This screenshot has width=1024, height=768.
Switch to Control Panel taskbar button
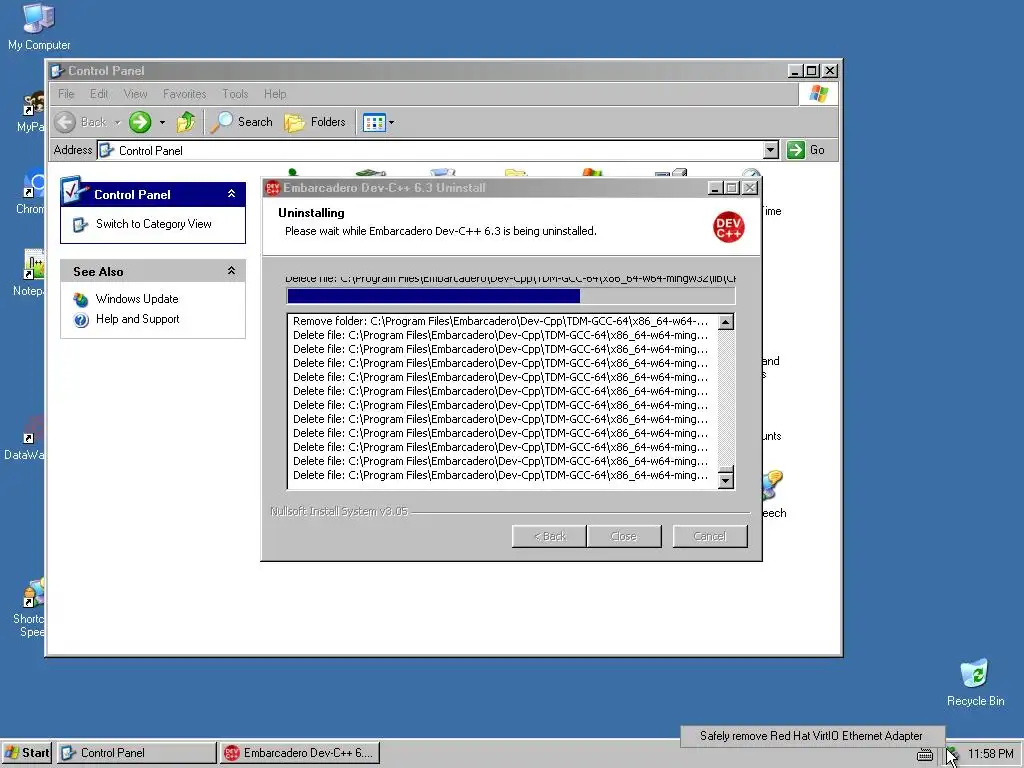(x=137, y=753)
